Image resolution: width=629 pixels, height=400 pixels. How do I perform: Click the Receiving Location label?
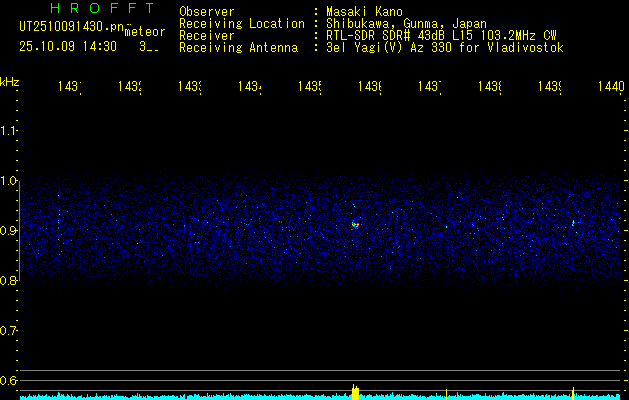pyautogui.click(x=242, y=24)
